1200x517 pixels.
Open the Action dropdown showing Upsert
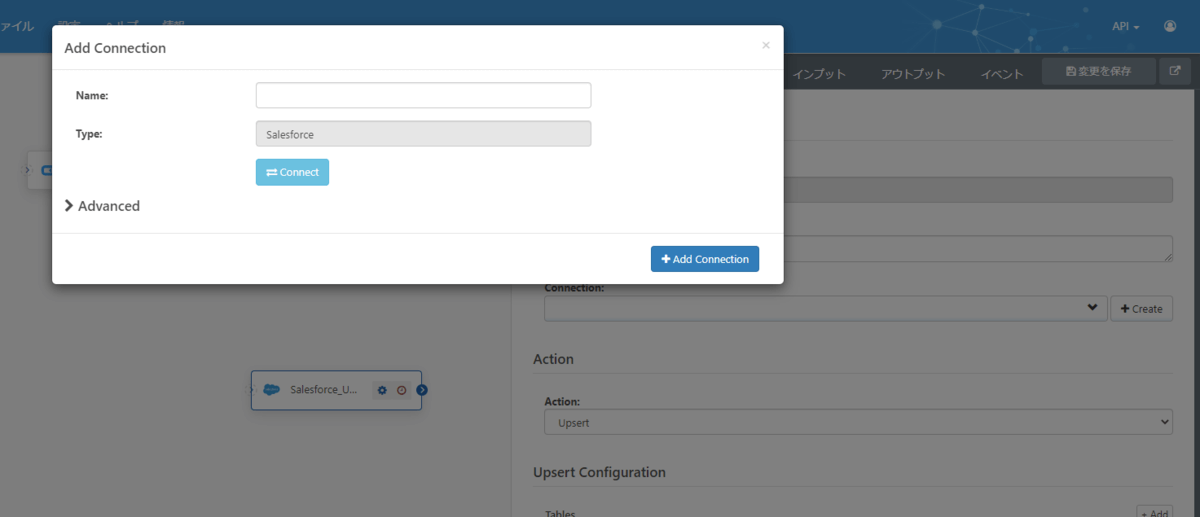click(x=858, y=422)
